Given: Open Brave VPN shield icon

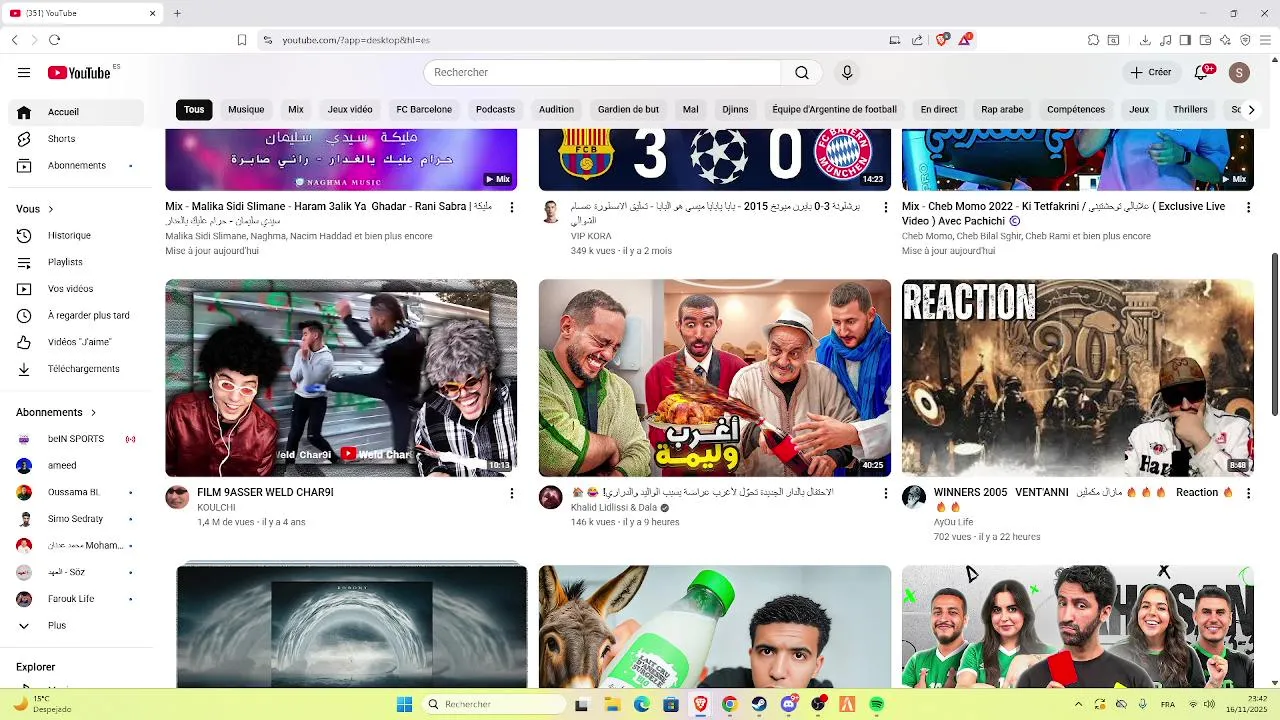Looking at the screenshot, I should pos(1245,40).
